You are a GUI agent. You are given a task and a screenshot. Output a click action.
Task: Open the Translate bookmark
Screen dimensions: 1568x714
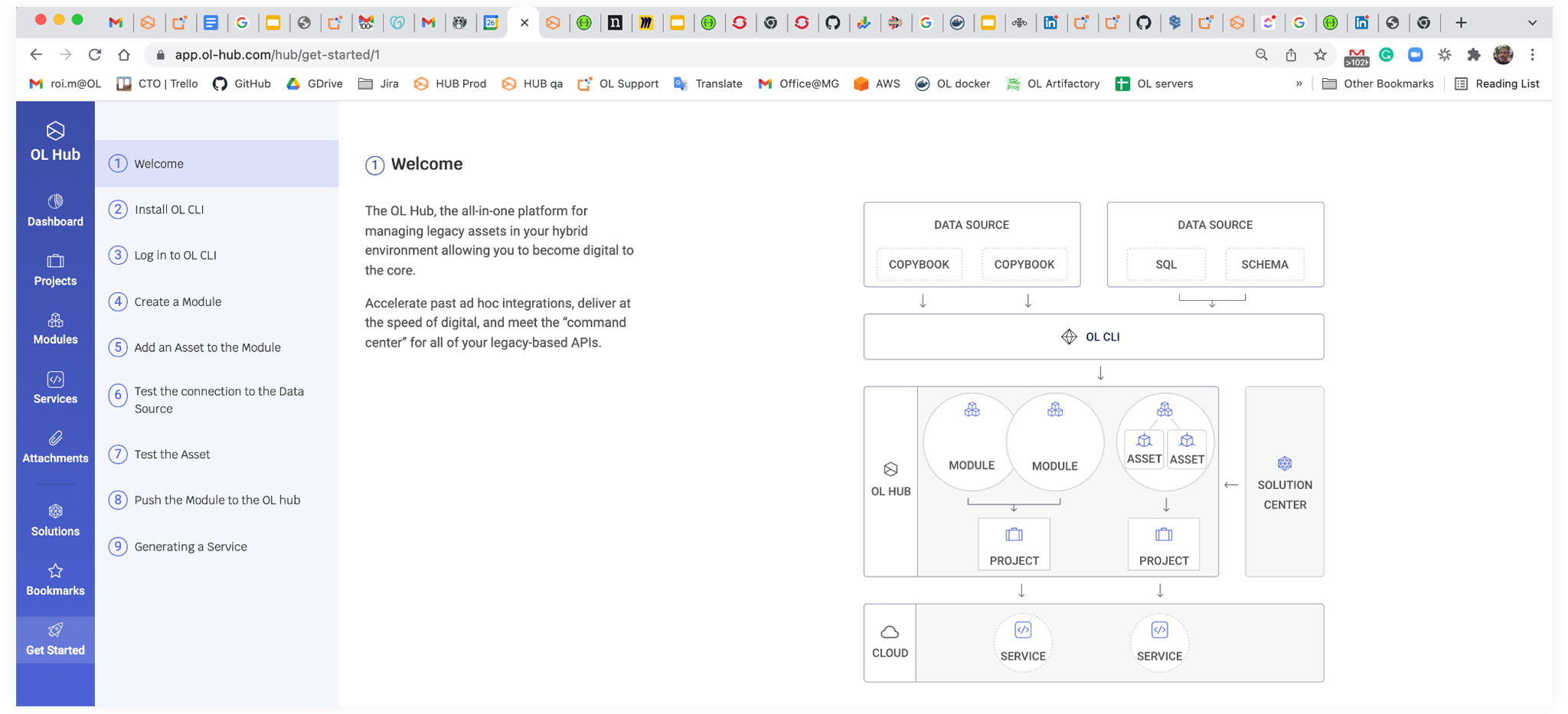(x=708, y=83)
